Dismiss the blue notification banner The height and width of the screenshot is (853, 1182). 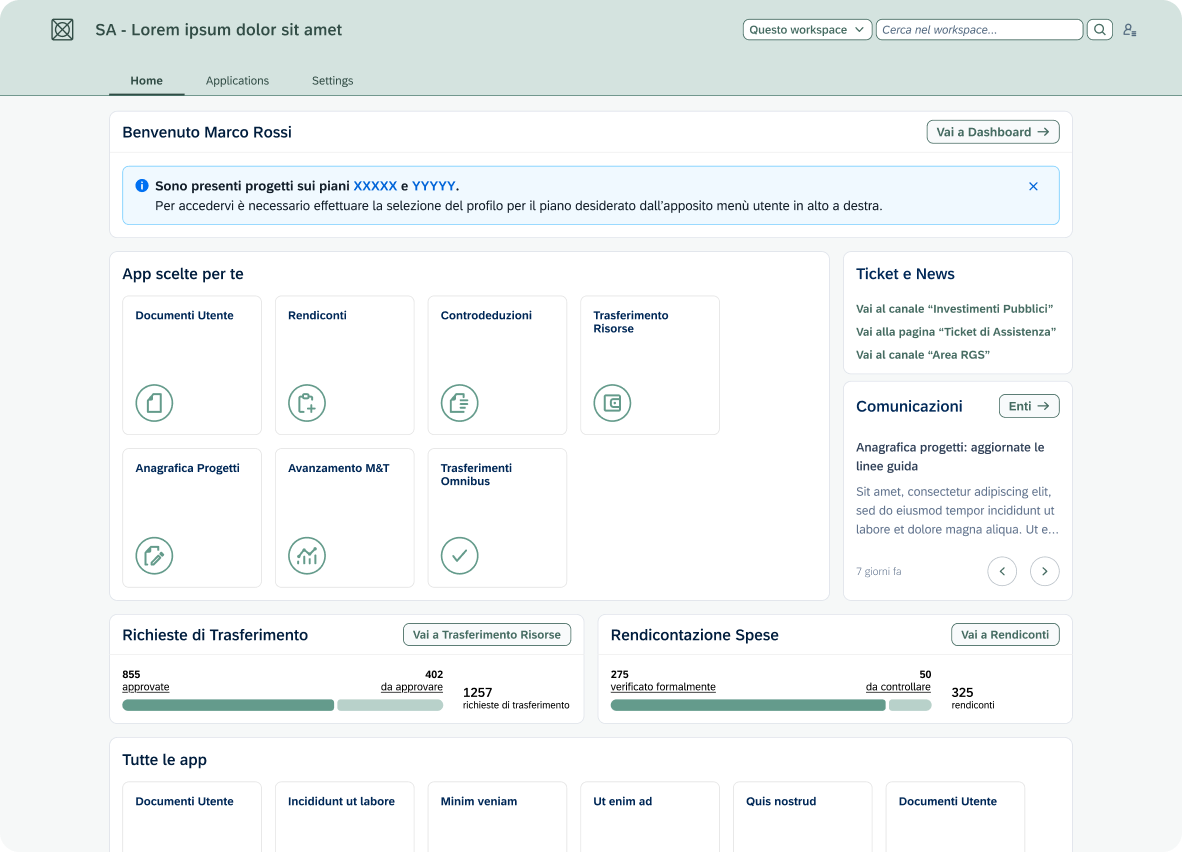click(x=1033, y=185)
